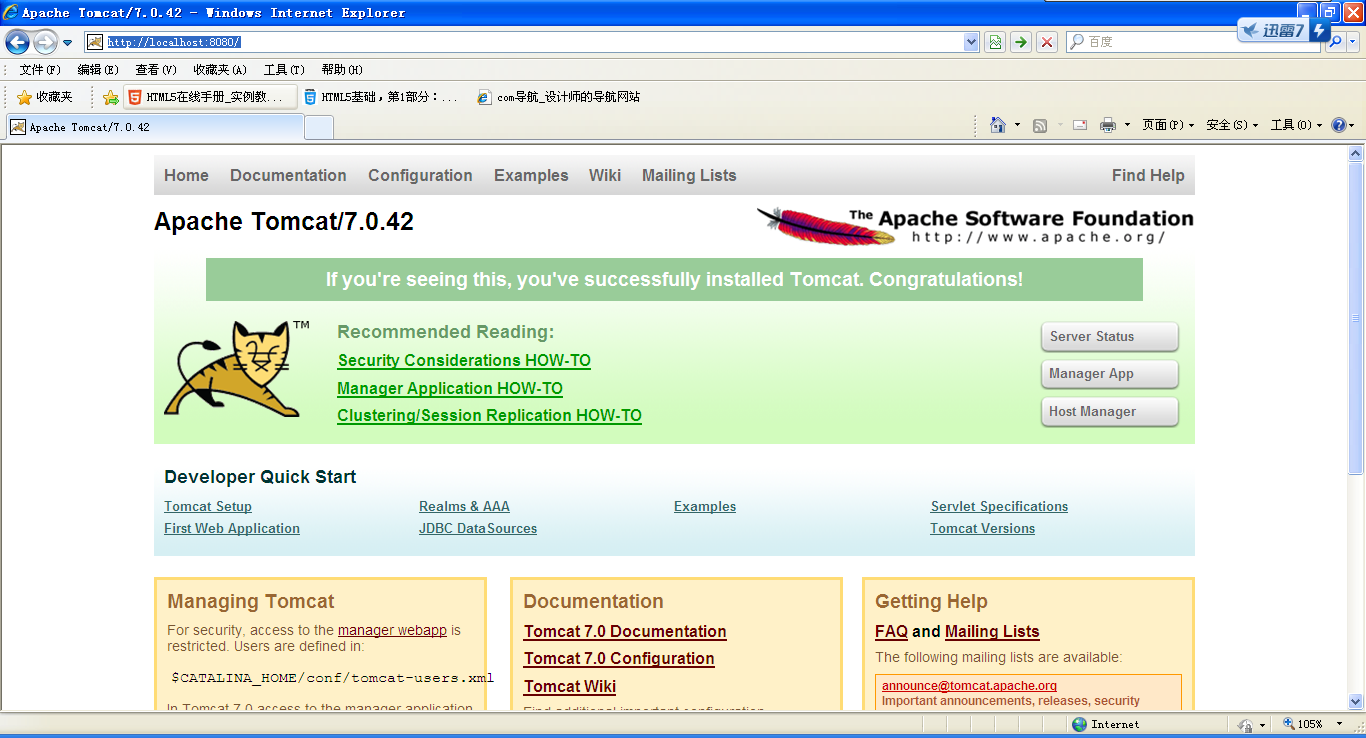Open the 安全(S) command bar dropdown
Screen dimensions: 1366x738
point(1232,125)
